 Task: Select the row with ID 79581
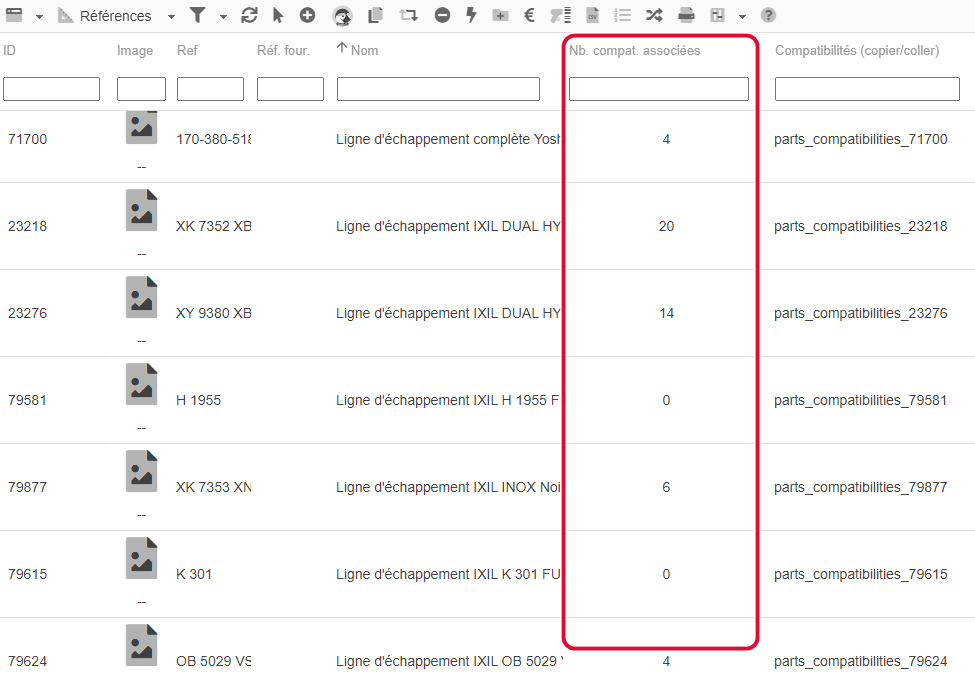point(27,400)
